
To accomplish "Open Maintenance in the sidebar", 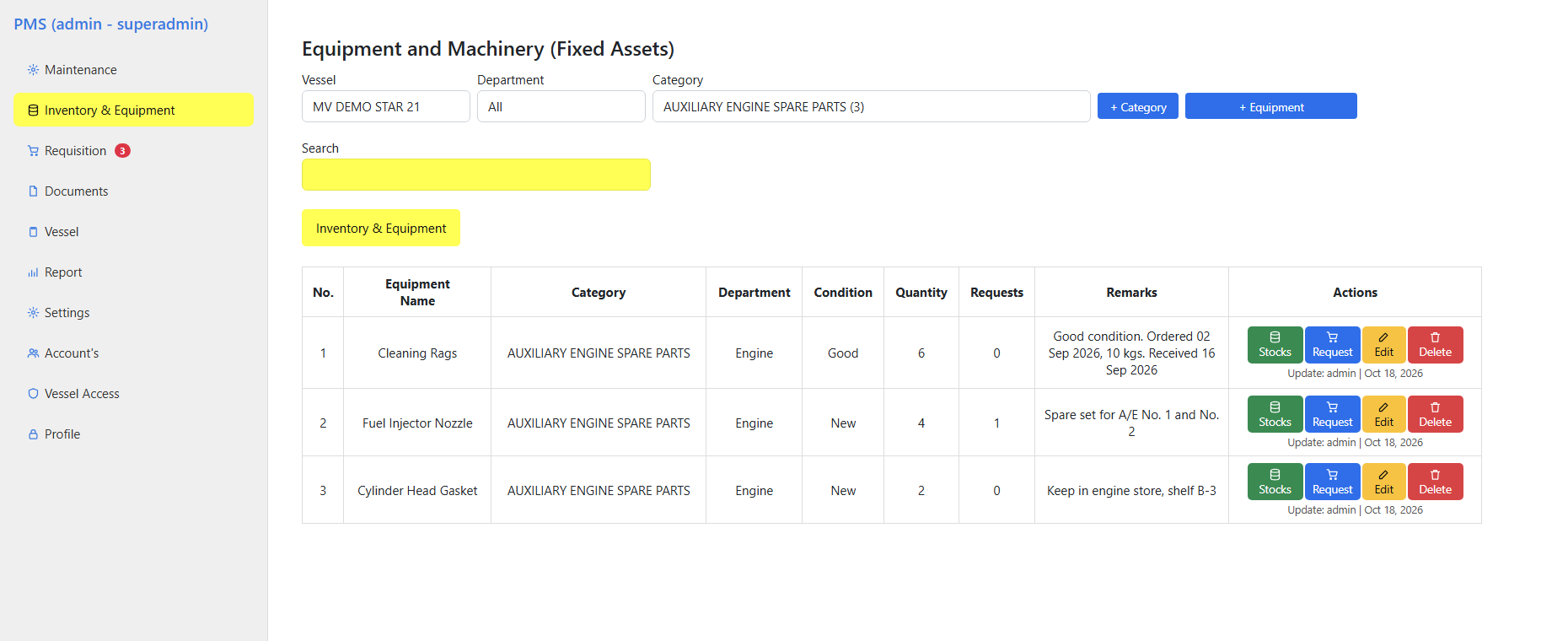I will [x=133, y=70].
